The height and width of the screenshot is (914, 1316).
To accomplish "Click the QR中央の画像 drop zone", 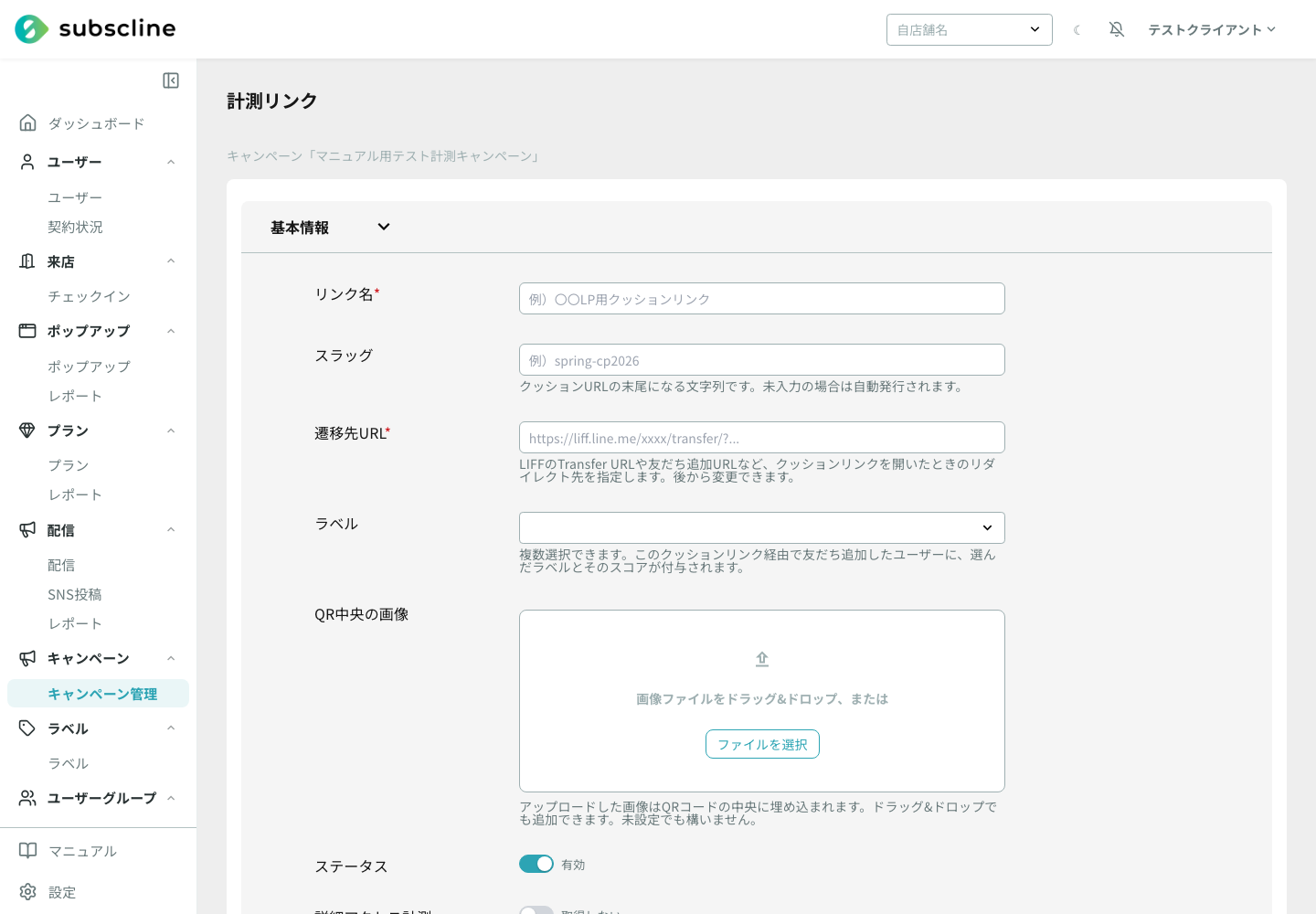I will (762, 701).
